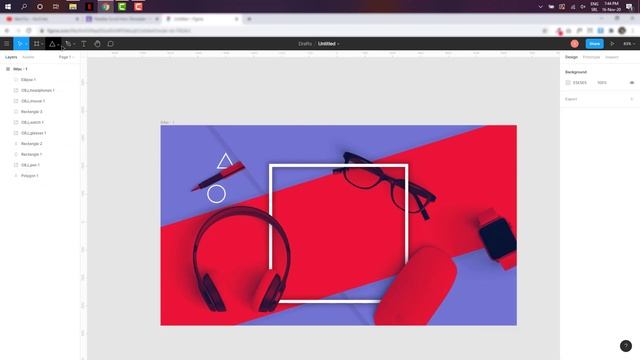Switch to the Inspect tab
Viewport: 640px width, 360px height.
pos(611,57)
